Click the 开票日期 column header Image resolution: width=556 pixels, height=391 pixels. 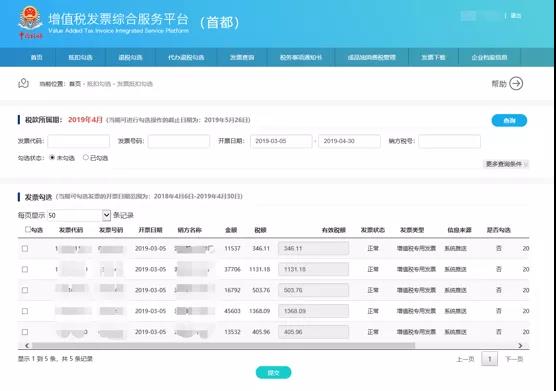tap(150, 230)
